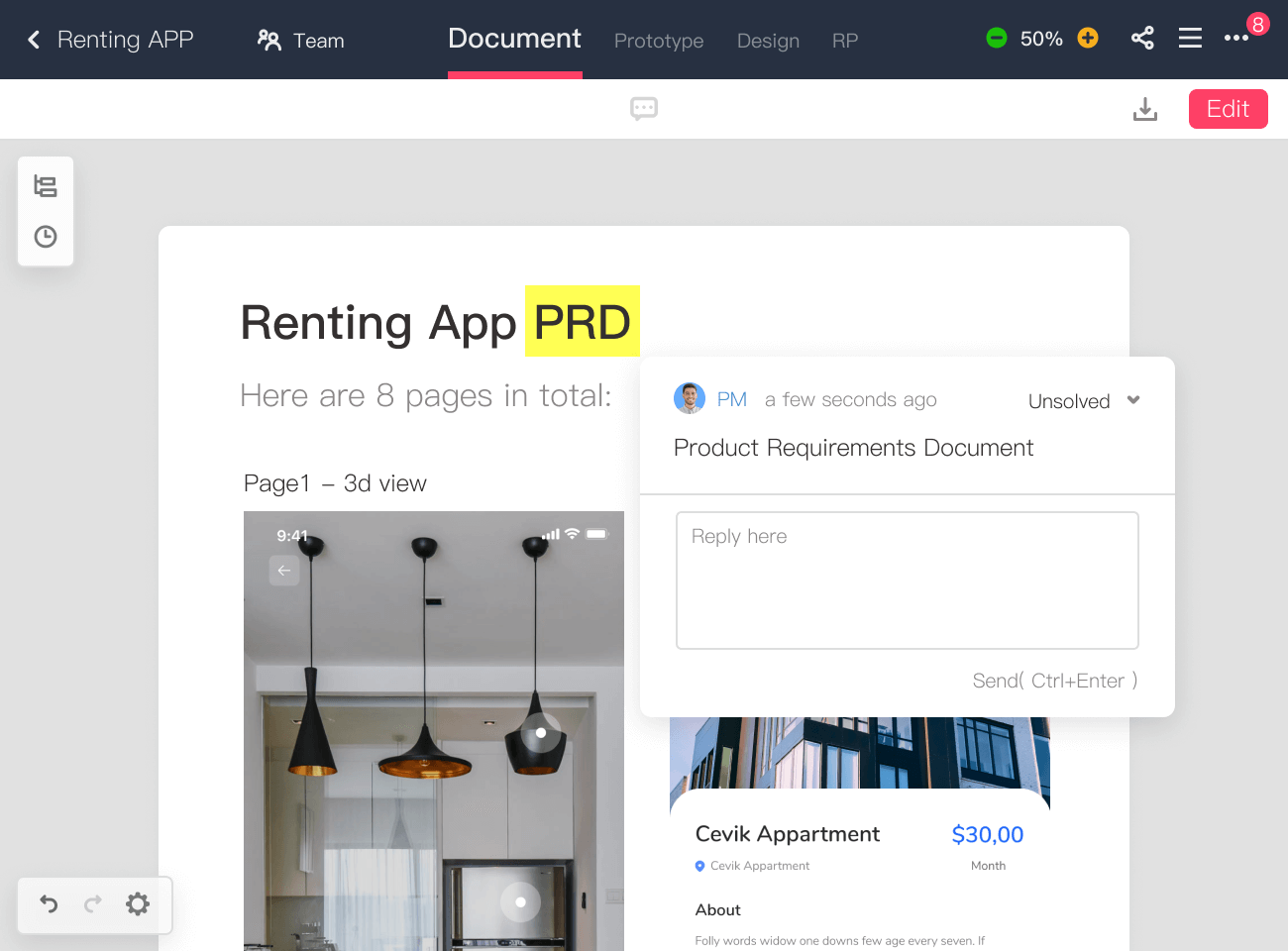Click the comment bubble icon
This screenshot has height=951, width=1288.
tap(644, 109)
